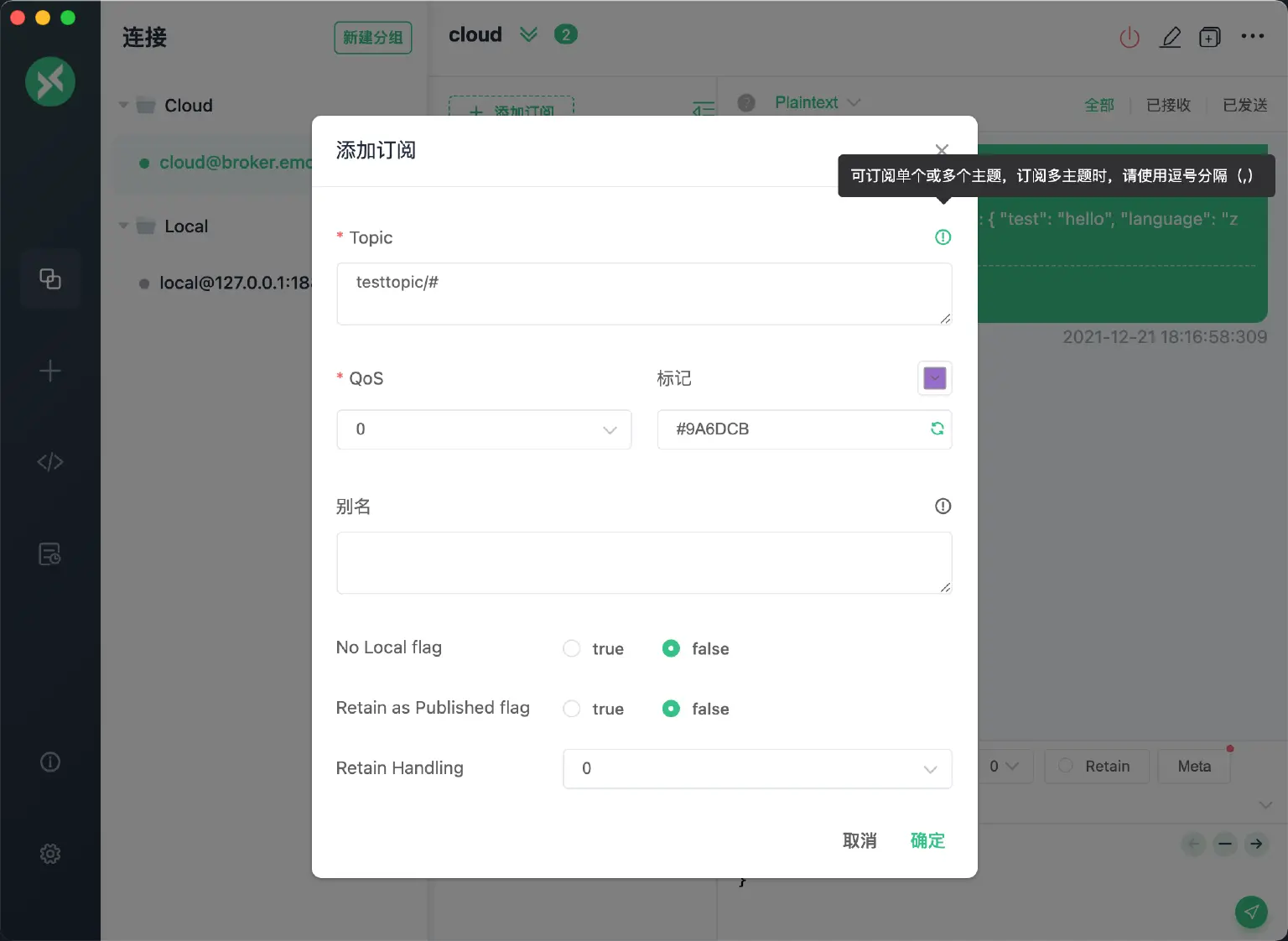Click the red disconnect power icon
This screenshot has height=941, width=1288.
(1130, 37)
